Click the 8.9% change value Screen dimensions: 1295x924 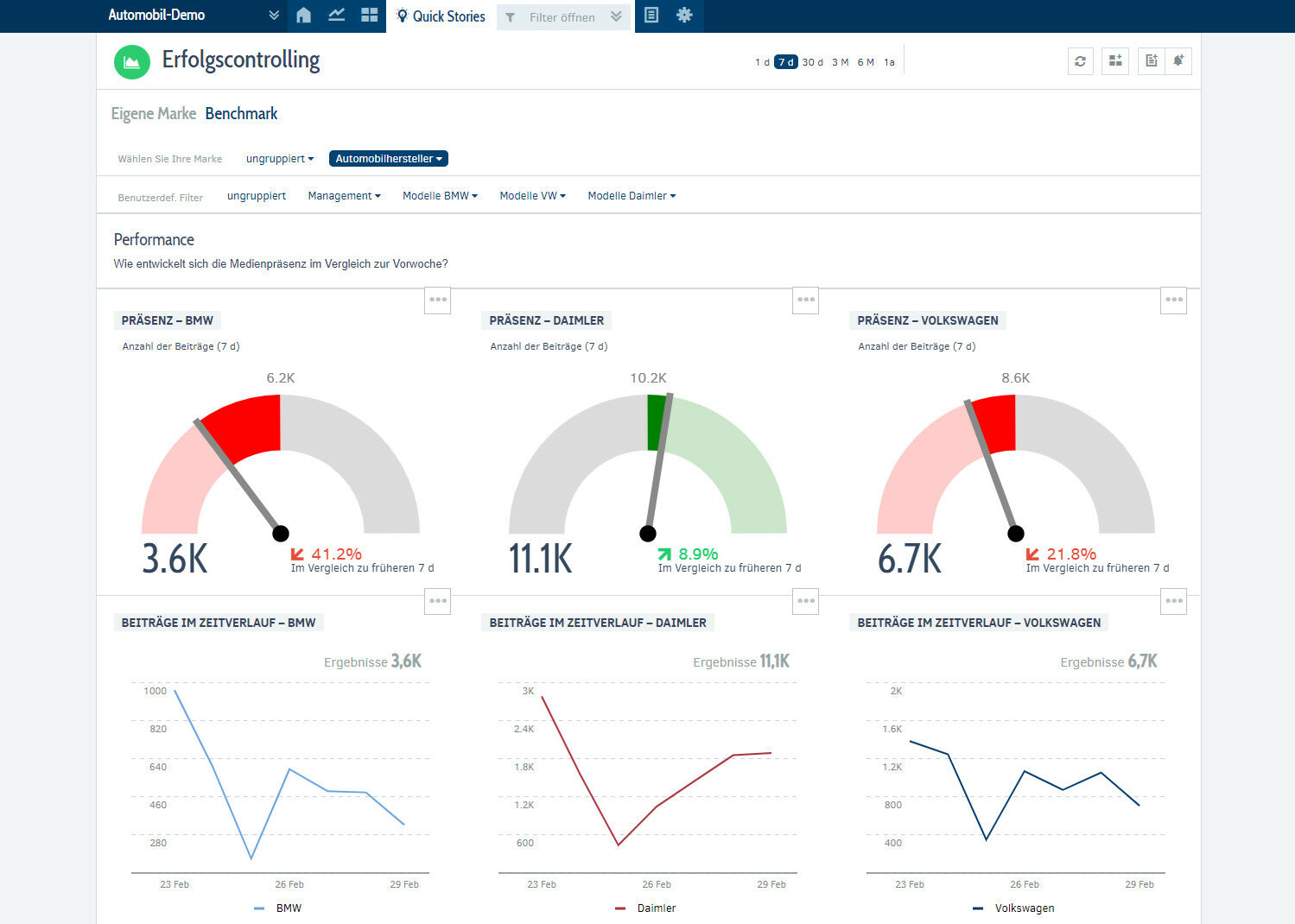point(699,554)
